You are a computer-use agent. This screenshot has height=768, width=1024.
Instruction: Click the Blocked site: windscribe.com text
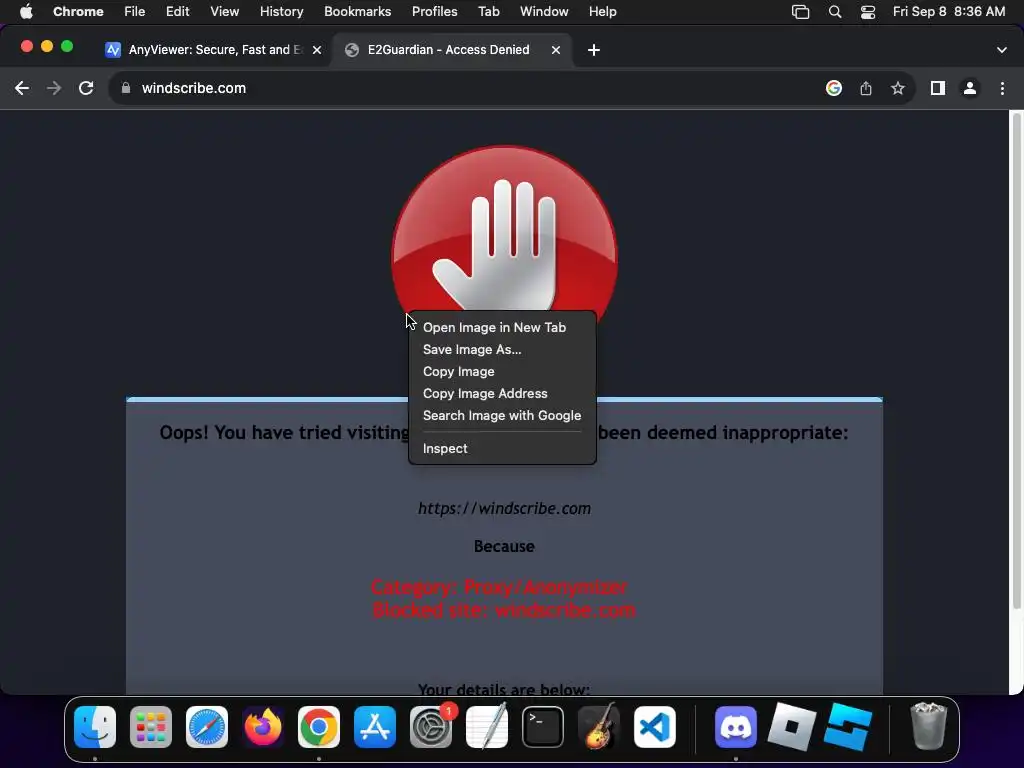504,611
